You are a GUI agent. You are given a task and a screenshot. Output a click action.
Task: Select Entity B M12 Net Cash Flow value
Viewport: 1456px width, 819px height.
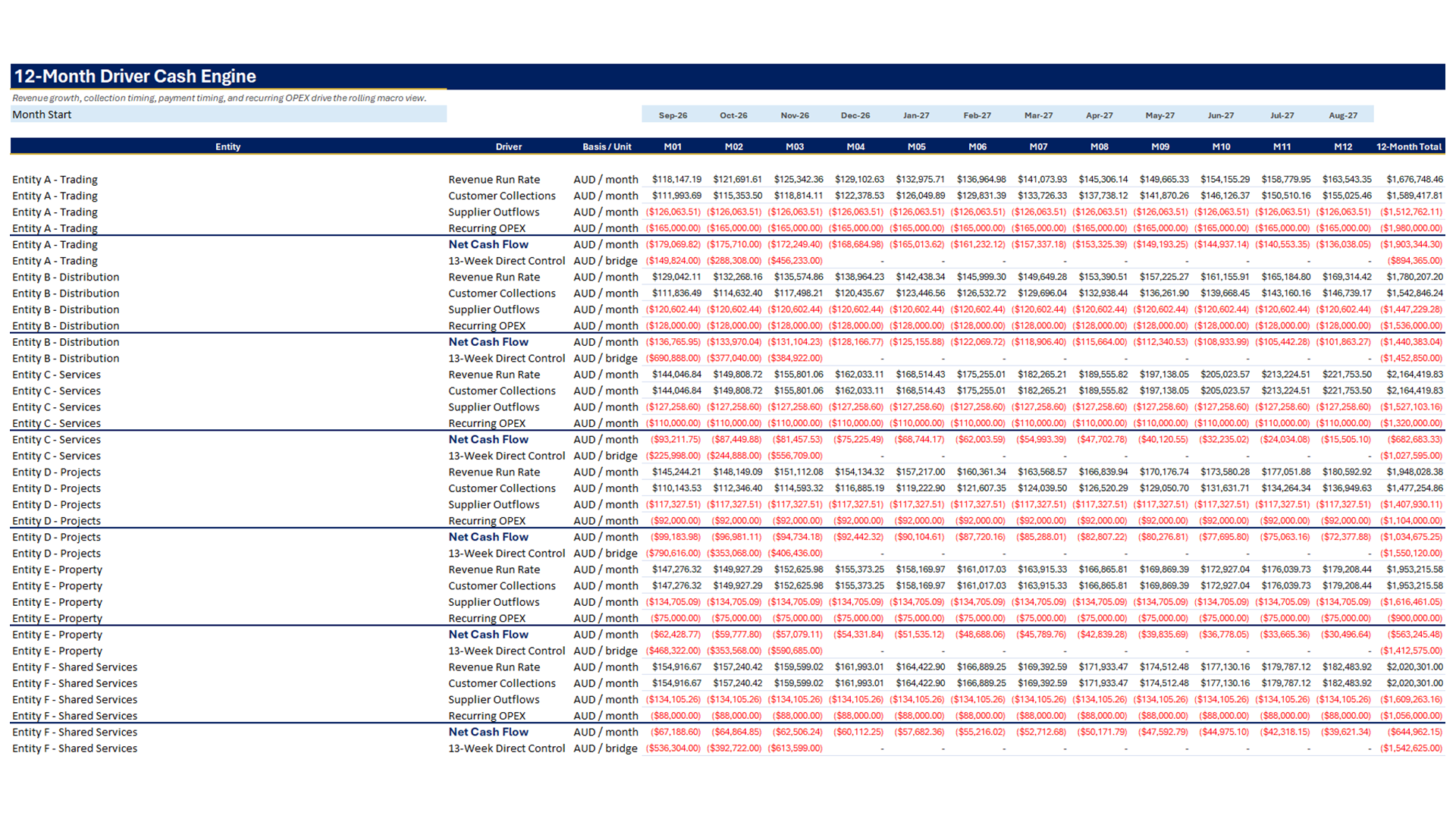click(1343, 342)
